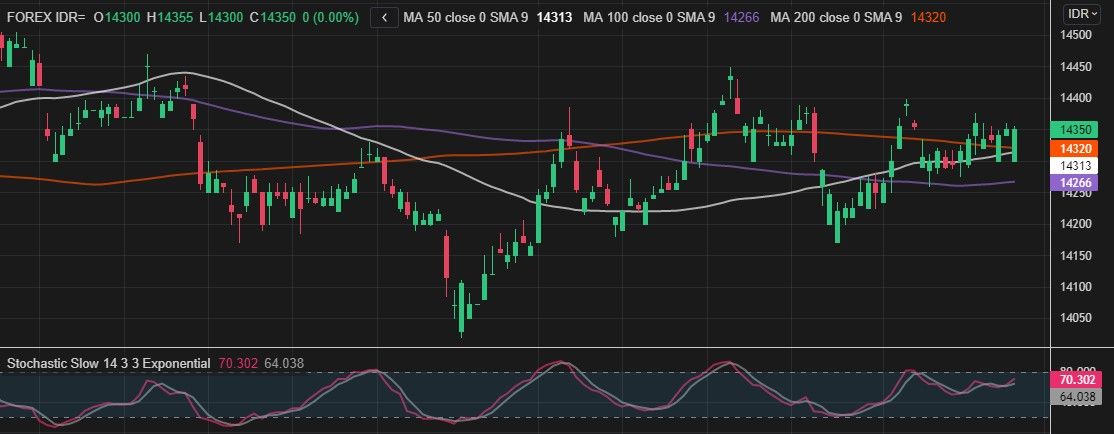Select the MA 50 close 0 SMA 9 legend
The image size is (1114, 434).
tap(466, 18)
